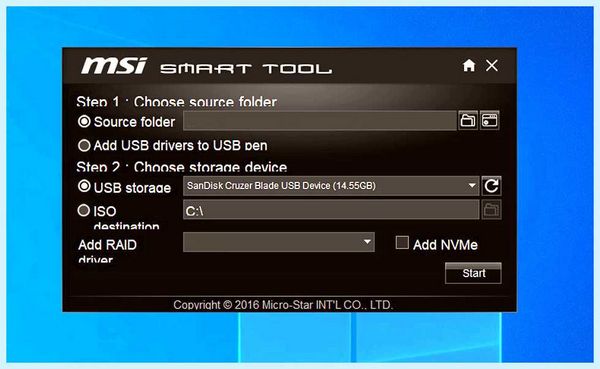
Task: Select the Source folder radio option
Action: (x=84, y=122)
